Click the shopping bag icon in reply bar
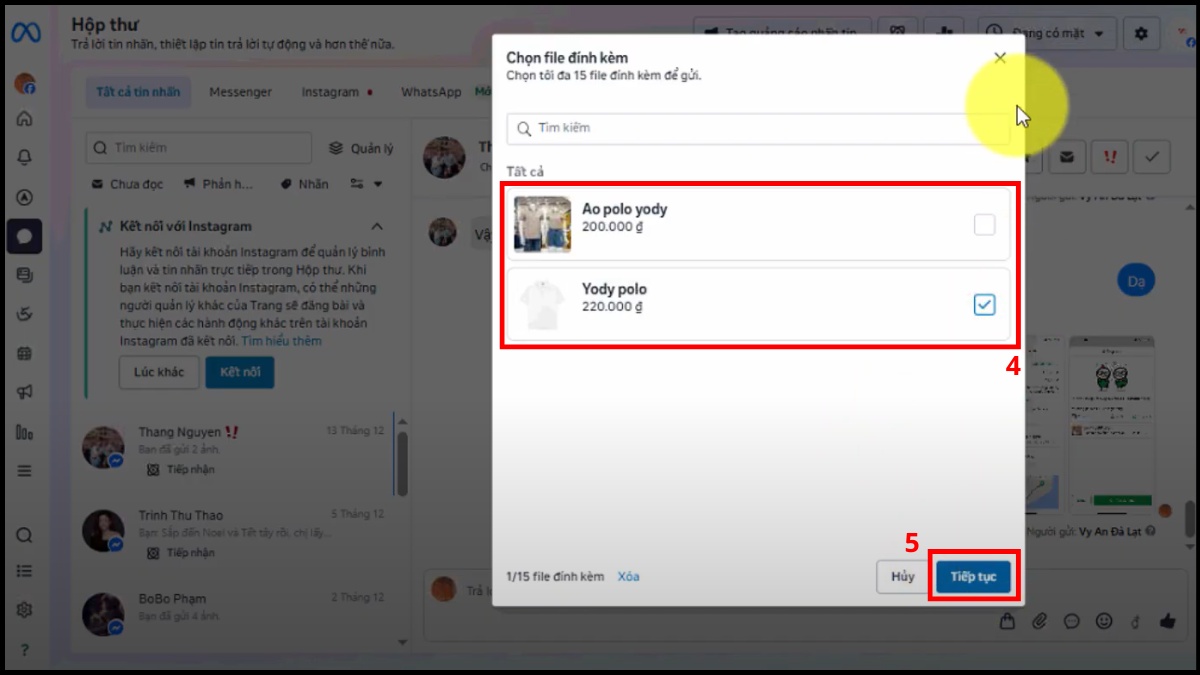 coord(1008,621)
